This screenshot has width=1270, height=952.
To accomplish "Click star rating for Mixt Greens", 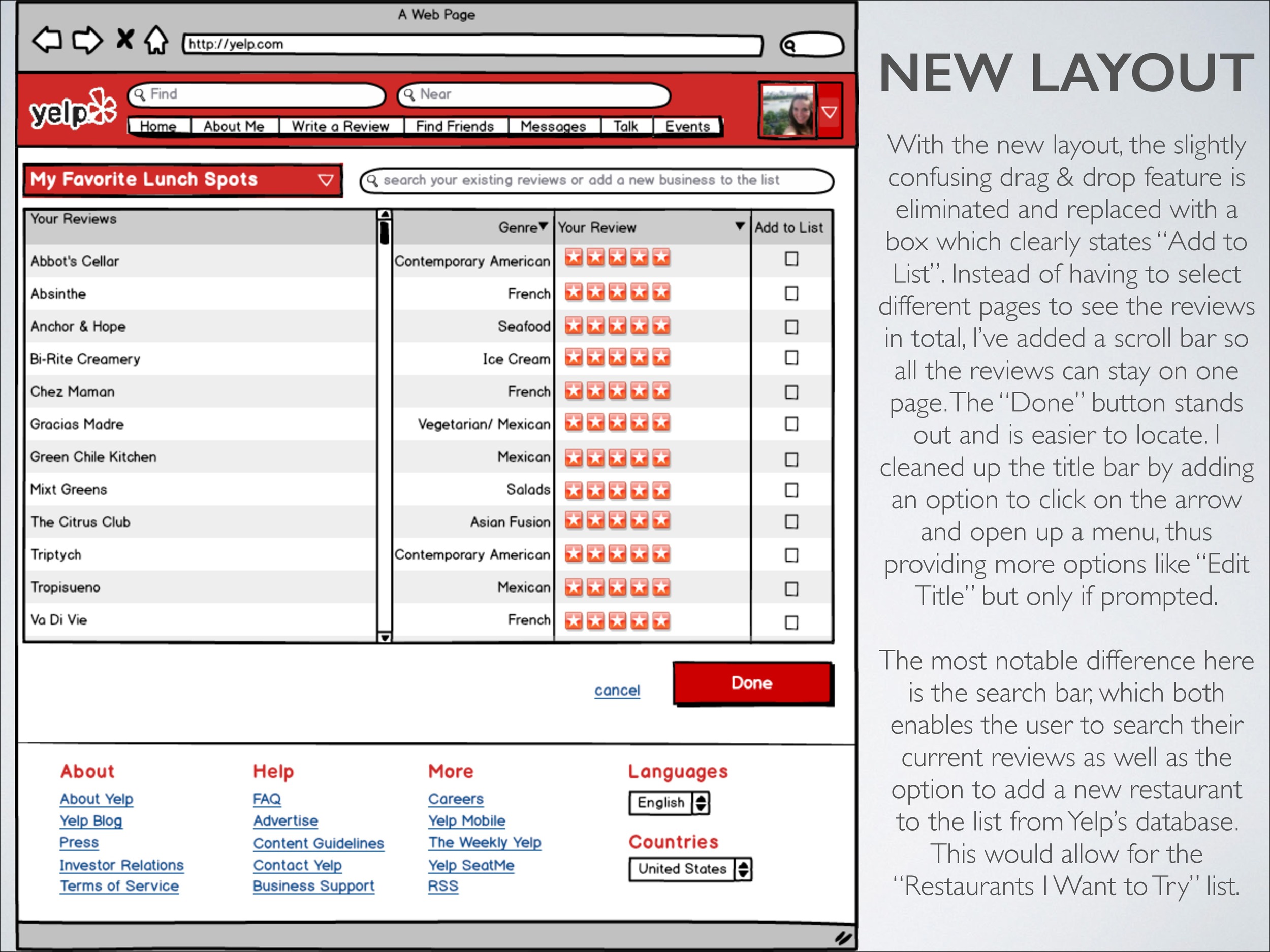I will click(x=617, y=490).
